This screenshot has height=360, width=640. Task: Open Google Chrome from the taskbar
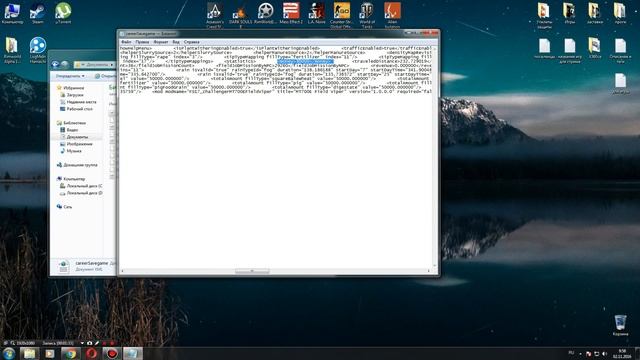[x=71, y=353]
